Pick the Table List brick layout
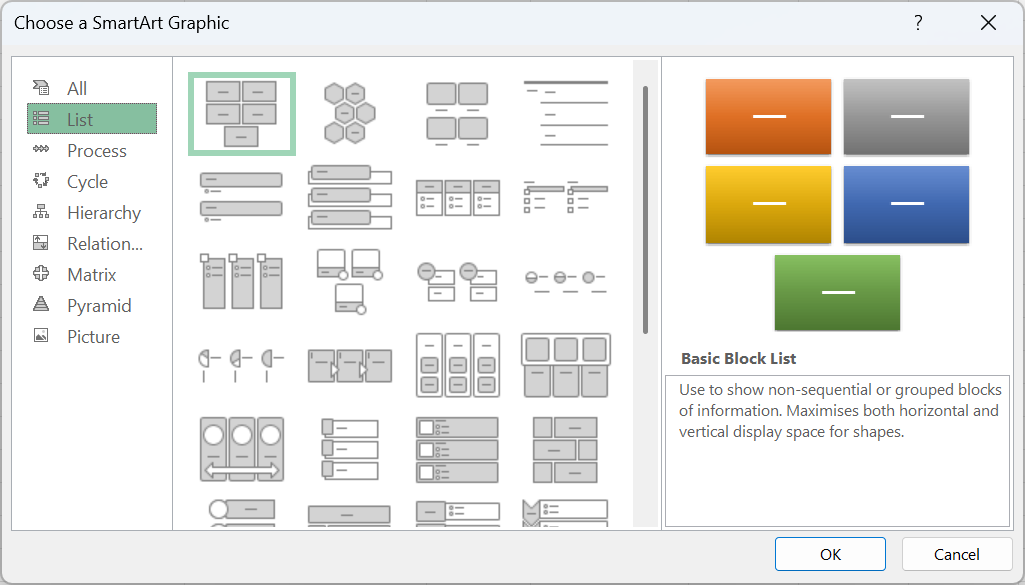Screen dimensions: 1025x585 [x=565, y=449]
